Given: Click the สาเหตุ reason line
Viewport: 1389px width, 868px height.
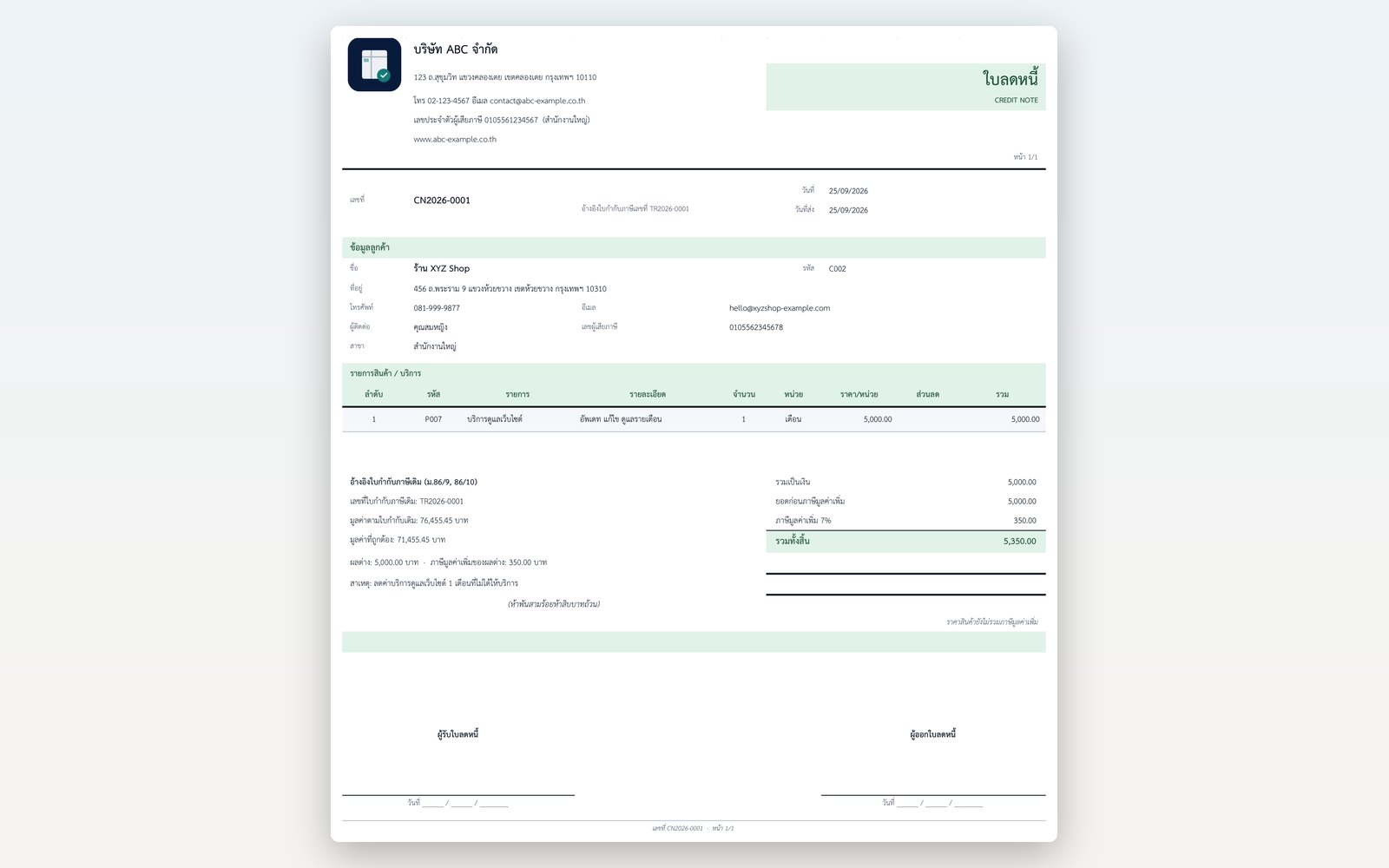Looking at the screenshot, I should (434, 583).
